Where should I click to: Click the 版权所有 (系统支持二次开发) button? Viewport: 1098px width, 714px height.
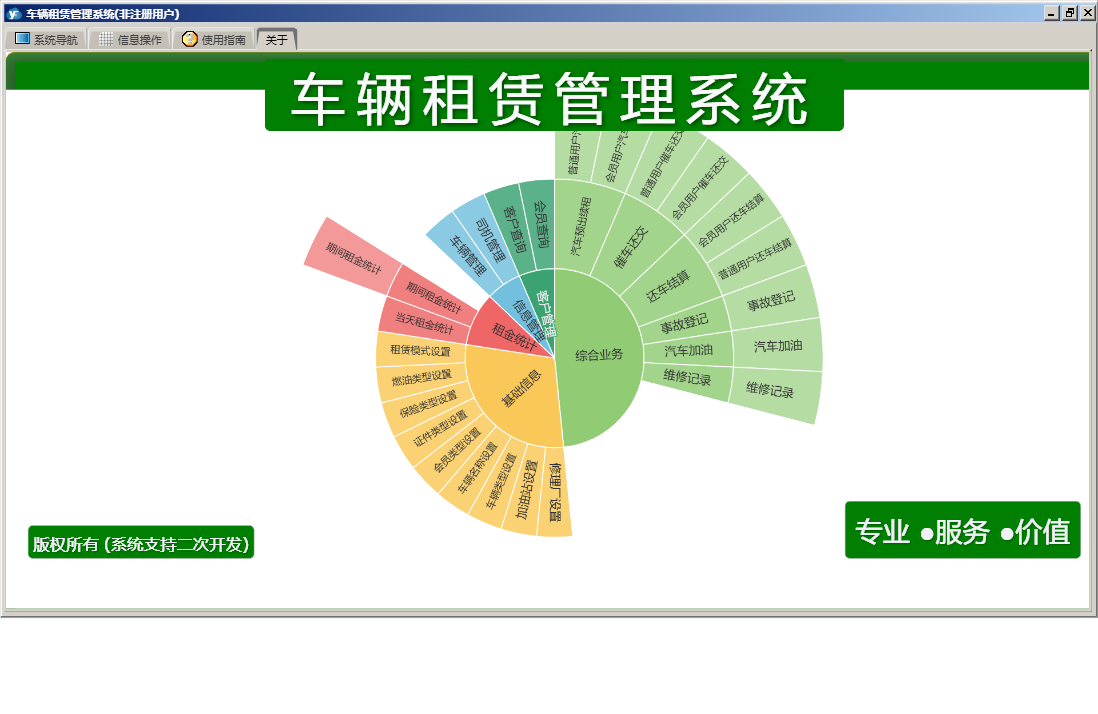coord(141,542)
